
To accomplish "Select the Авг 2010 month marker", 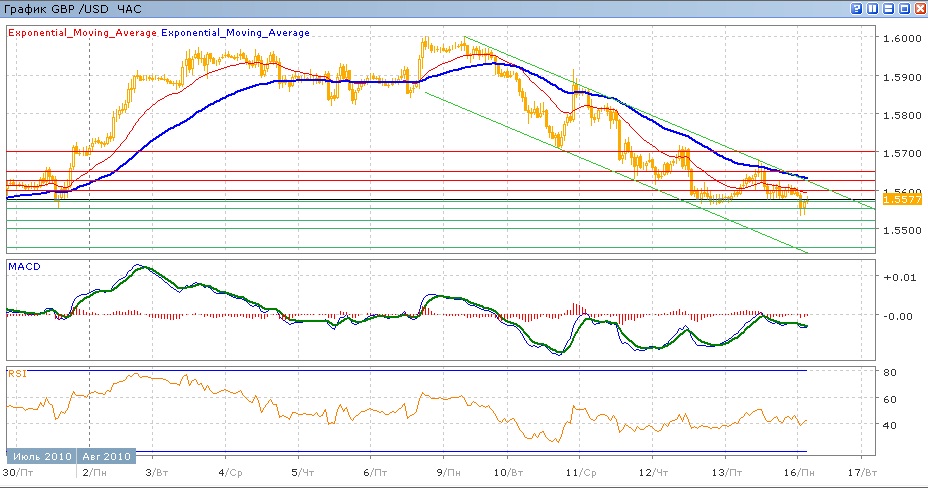I will (104, 456).
